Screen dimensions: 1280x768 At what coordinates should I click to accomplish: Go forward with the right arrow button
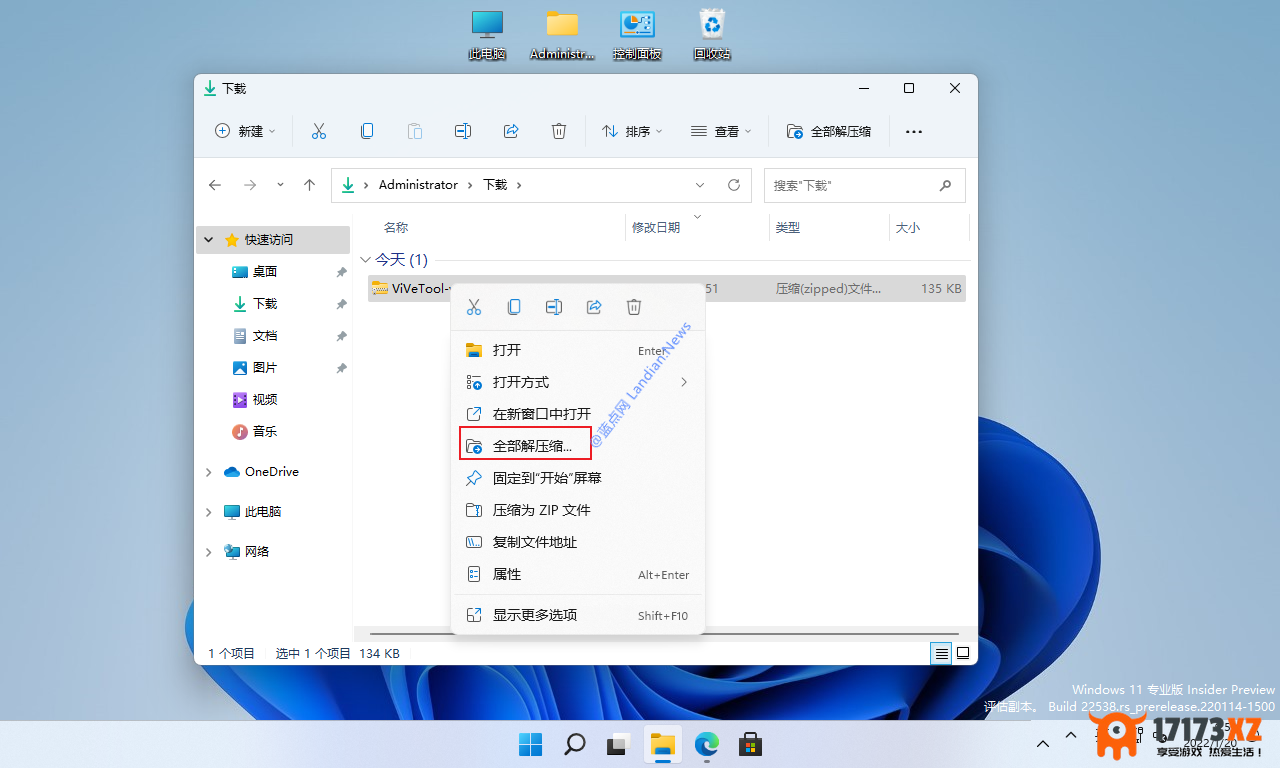250,185
